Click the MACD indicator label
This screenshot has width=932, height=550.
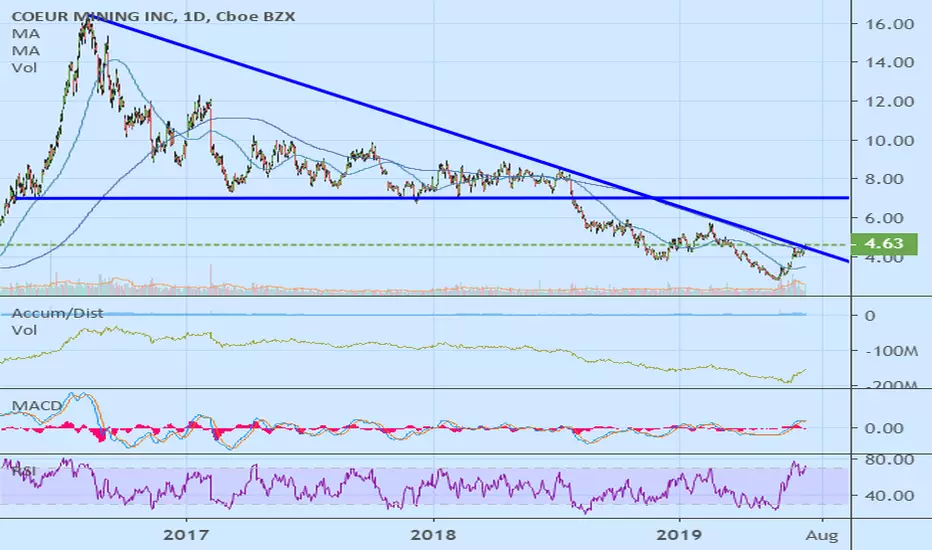click(37, 406)
